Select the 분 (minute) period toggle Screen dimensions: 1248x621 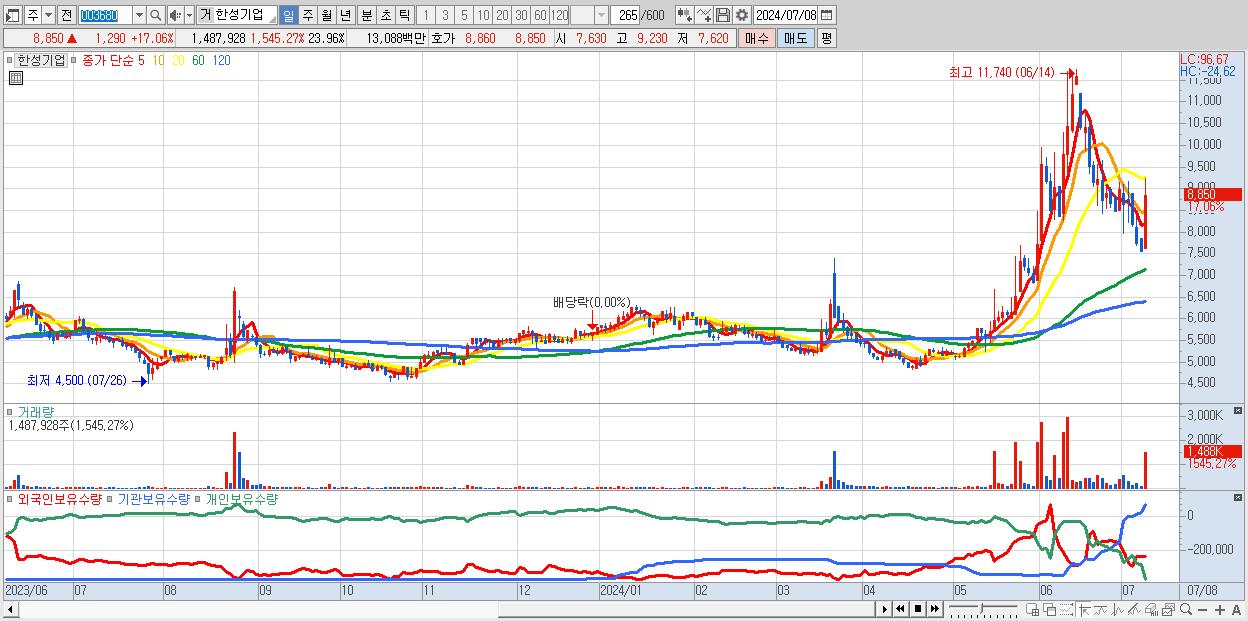pyautogui.click(x=366, y=15)
